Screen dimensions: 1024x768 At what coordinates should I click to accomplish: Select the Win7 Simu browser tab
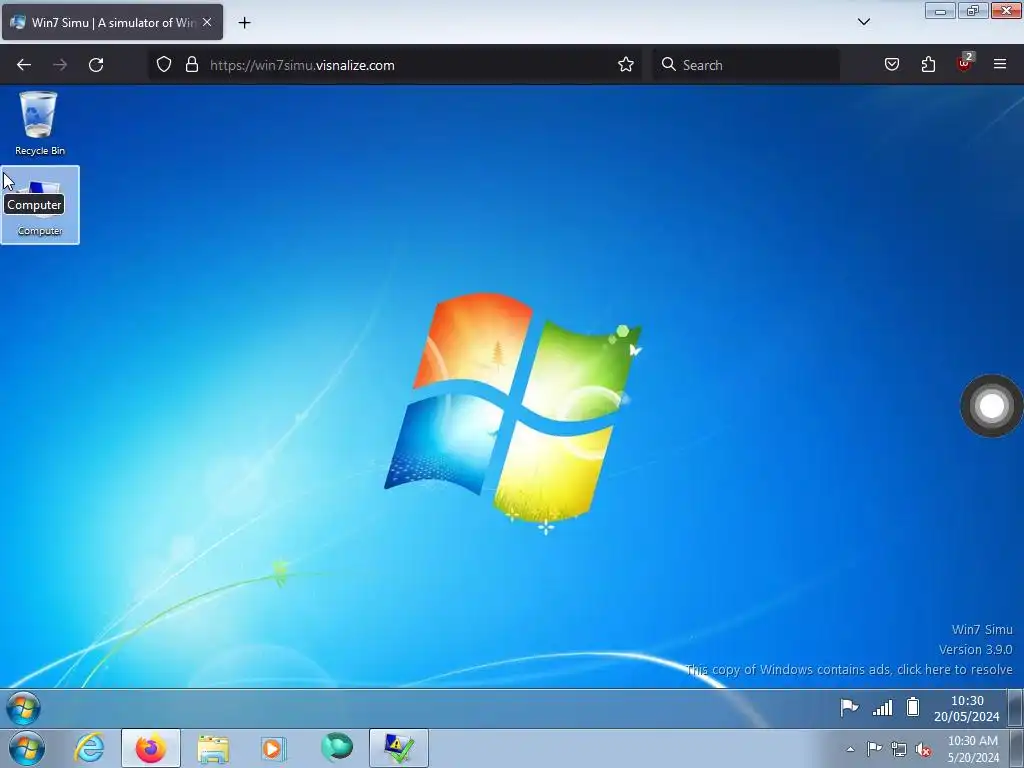(x=112, y=22)
